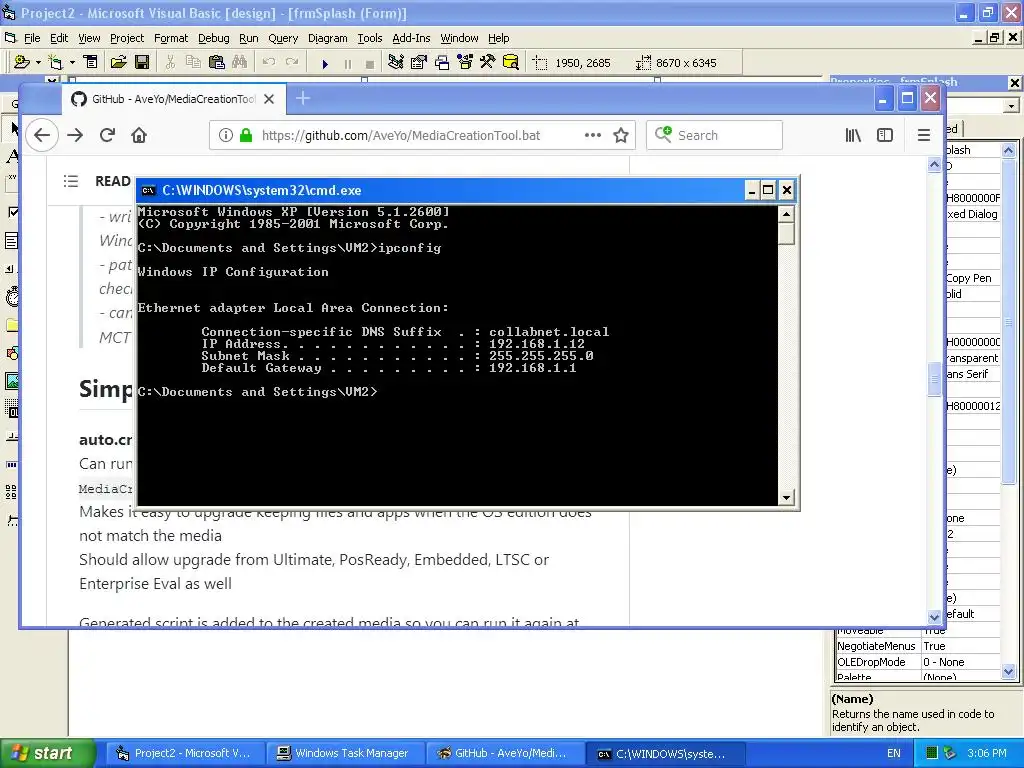1024x768 pixels.
Task: Show site information via the info icon
Action: [x=225, y=135]
